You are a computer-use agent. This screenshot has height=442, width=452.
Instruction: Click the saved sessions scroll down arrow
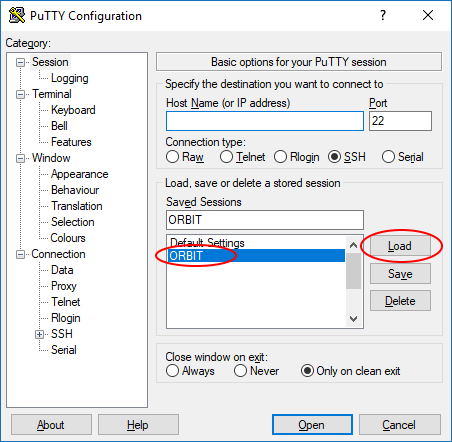click(353, 319)
